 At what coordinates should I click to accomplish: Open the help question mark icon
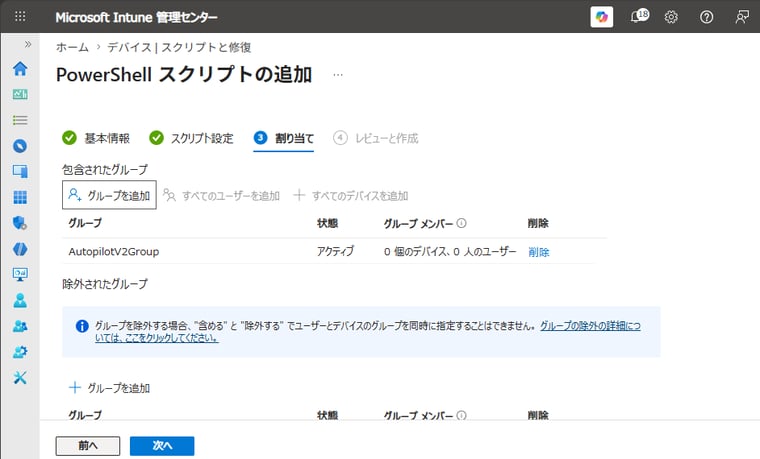(706, 17)
